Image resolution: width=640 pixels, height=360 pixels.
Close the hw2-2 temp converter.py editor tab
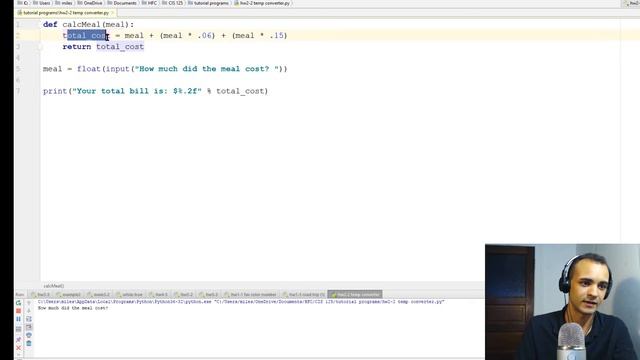tap(112, 13)
